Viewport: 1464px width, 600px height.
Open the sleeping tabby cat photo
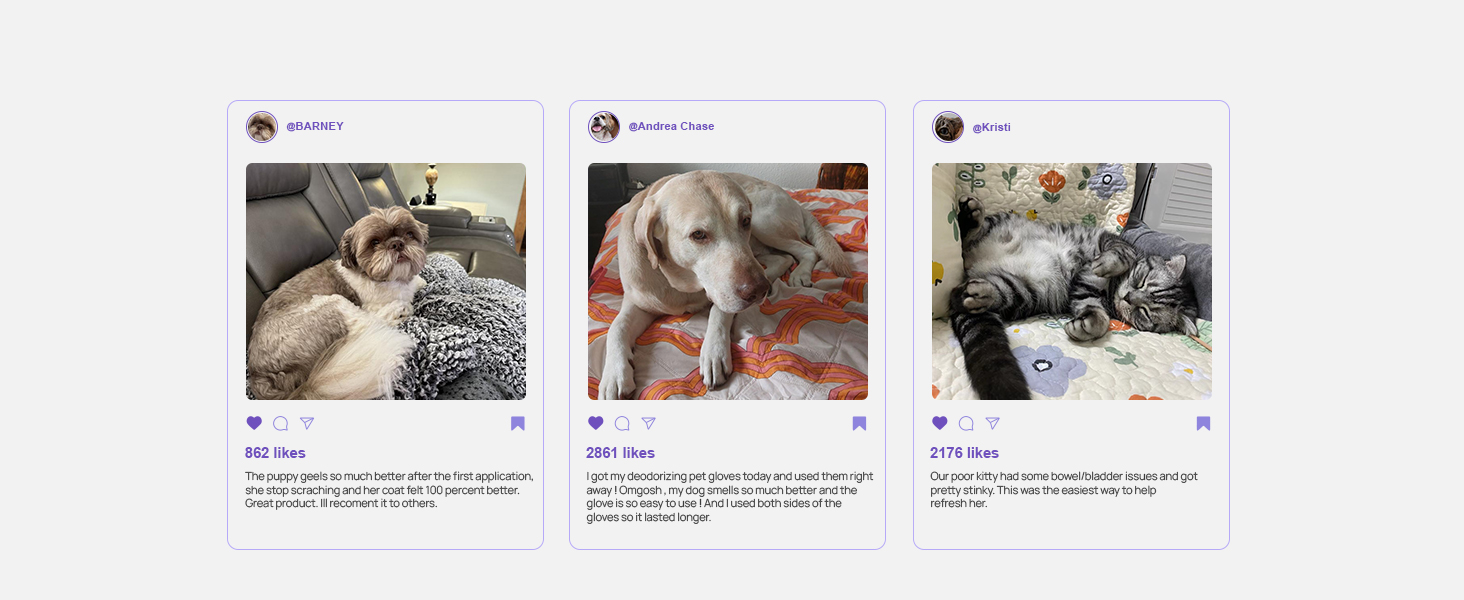[1072, 281]
